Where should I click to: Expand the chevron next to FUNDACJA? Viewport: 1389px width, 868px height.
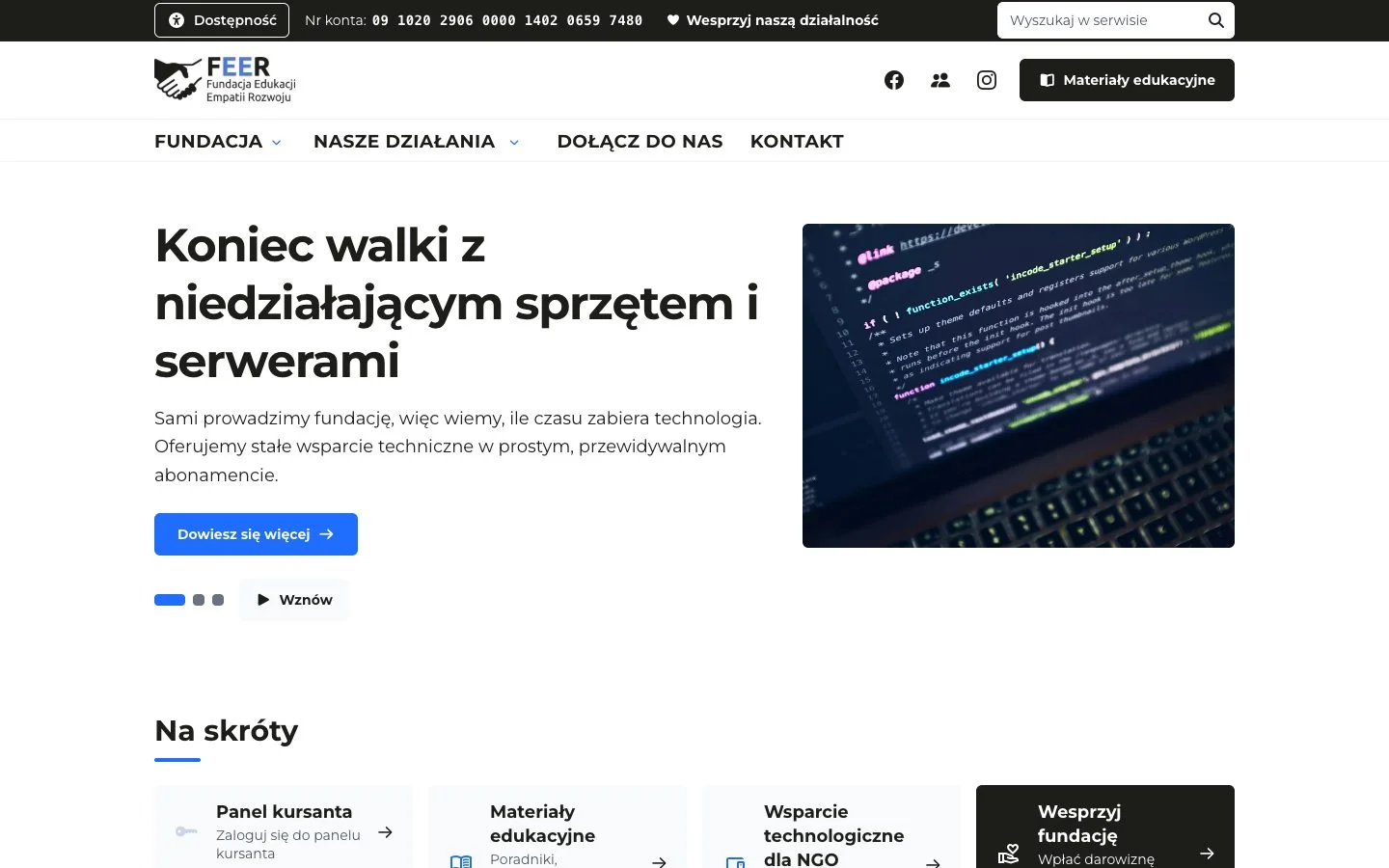click(277, 142)
